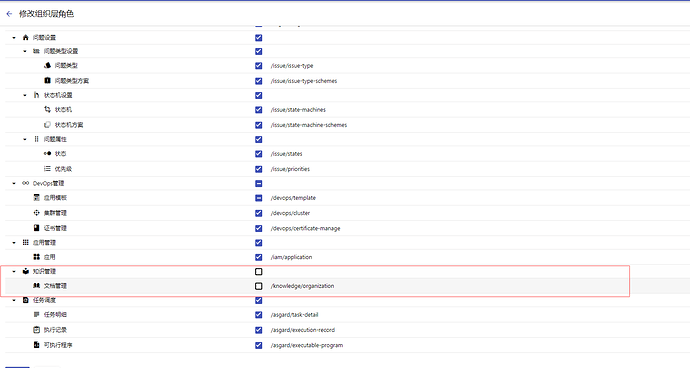Screen dimensions: 690x368
Task: Uncheck the 状态机设置 checkbox
Action: pos(259,96)
